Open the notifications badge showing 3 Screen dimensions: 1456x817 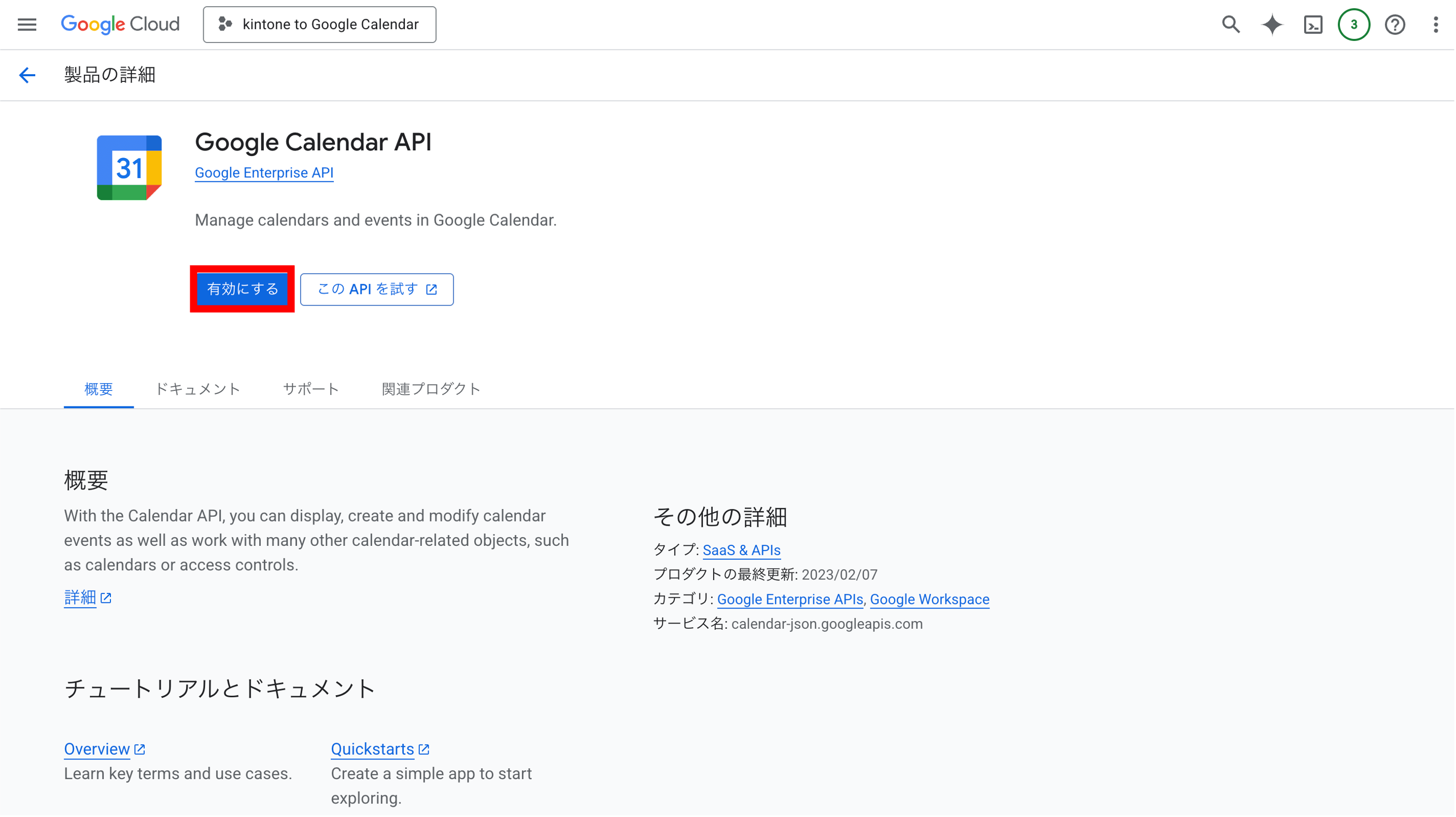(x=1354, y=24)
